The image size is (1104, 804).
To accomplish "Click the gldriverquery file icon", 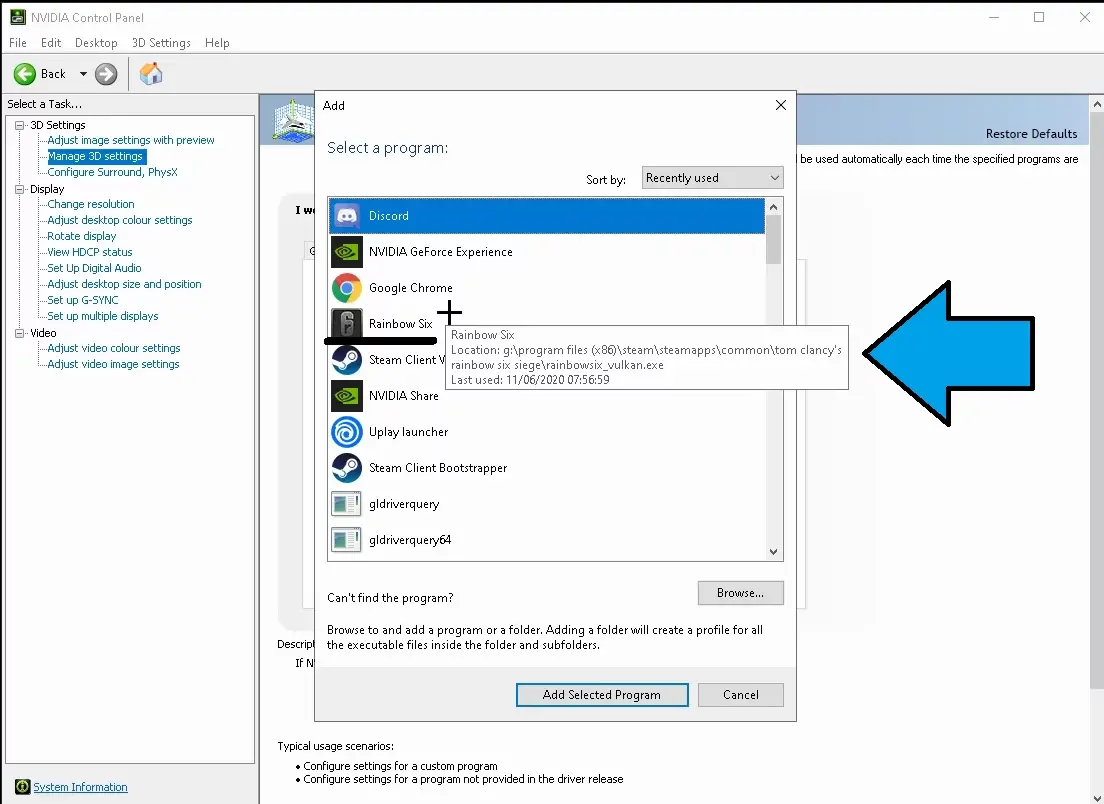I will click(346, 504).
